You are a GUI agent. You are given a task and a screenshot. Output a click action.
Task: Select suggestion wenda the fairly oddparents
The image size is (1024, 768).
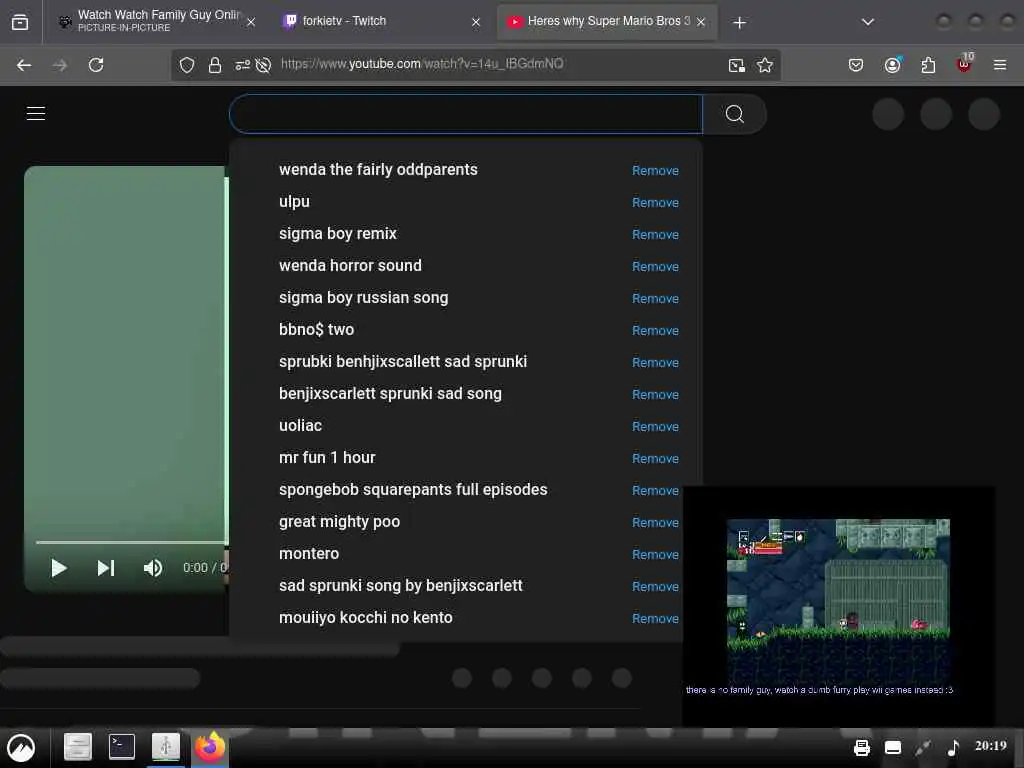click(x=378, y=170)
